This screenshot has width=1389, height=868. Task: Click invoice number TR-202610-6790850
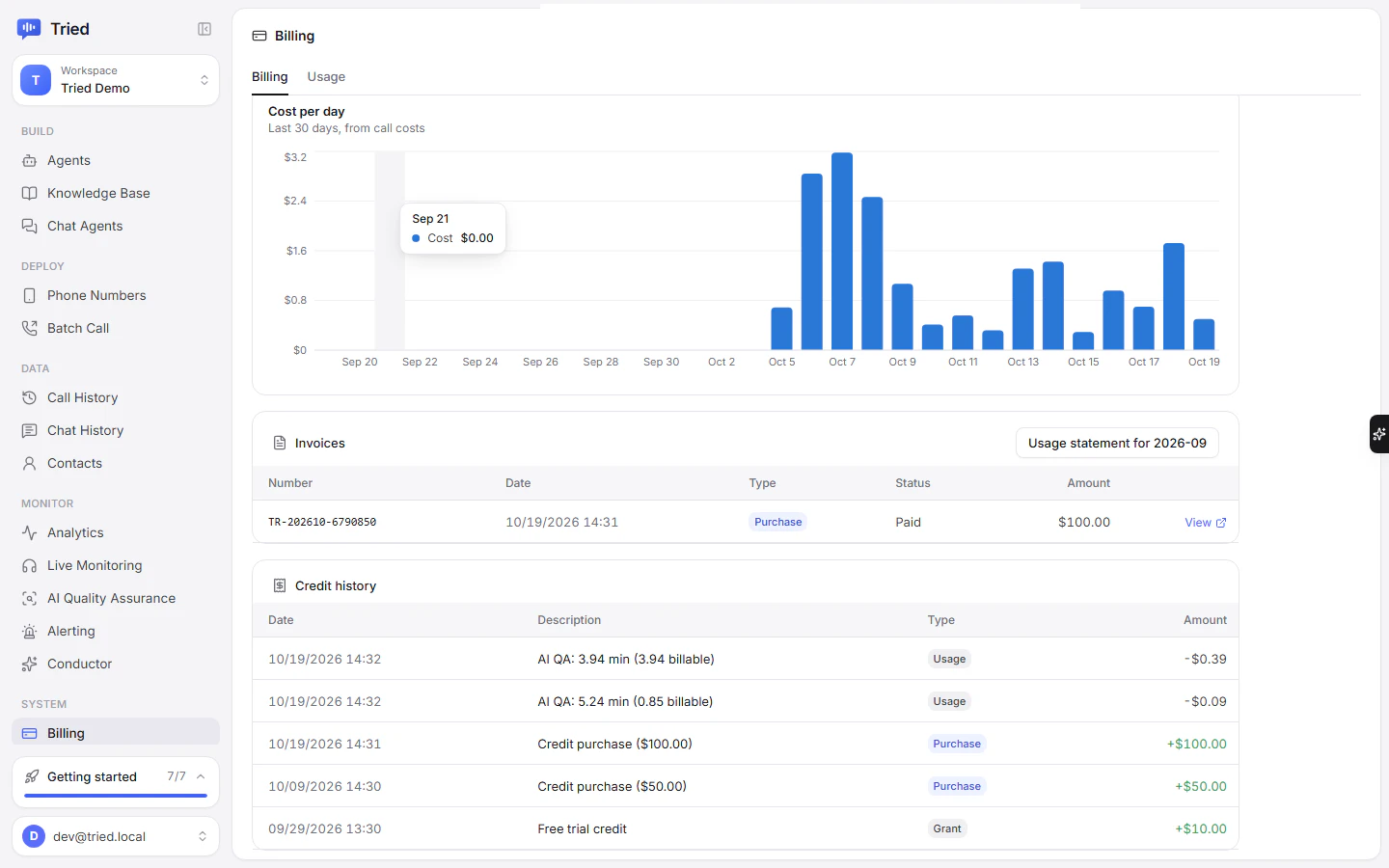pos(322,522)
